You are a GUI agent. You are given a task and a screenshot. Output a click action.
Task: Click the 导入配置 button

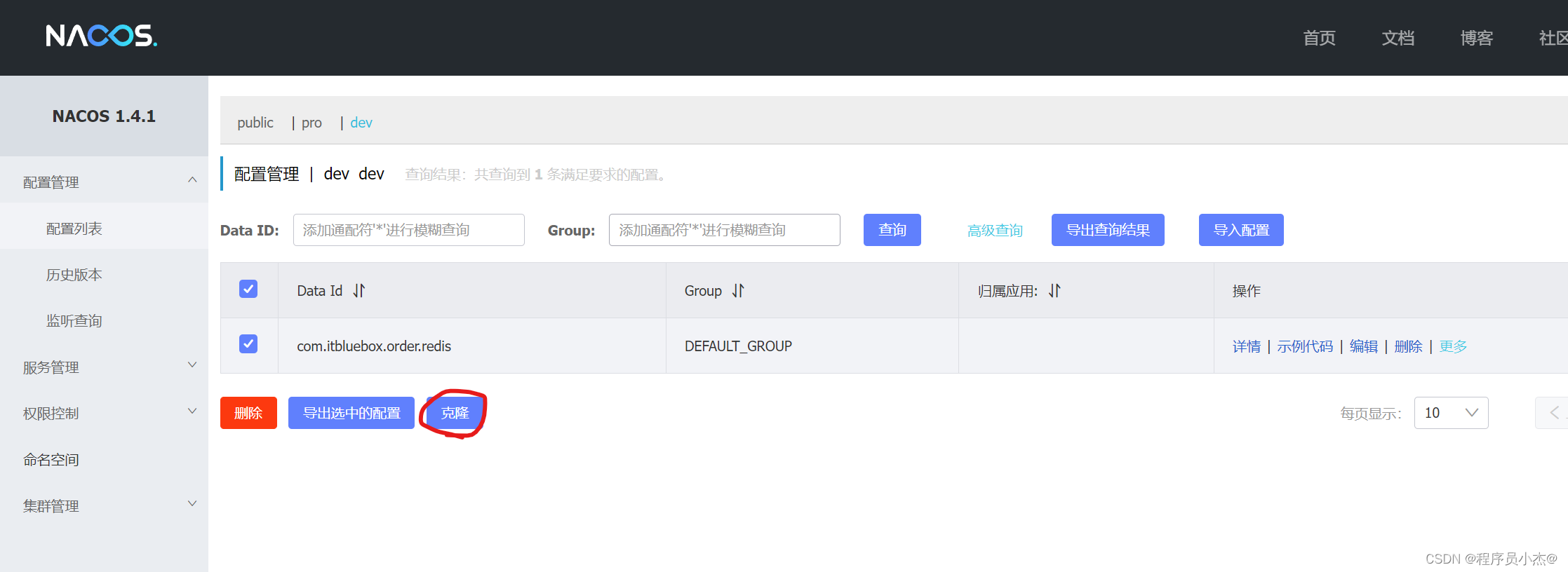pyautogui.click(x=1241, y=230)
